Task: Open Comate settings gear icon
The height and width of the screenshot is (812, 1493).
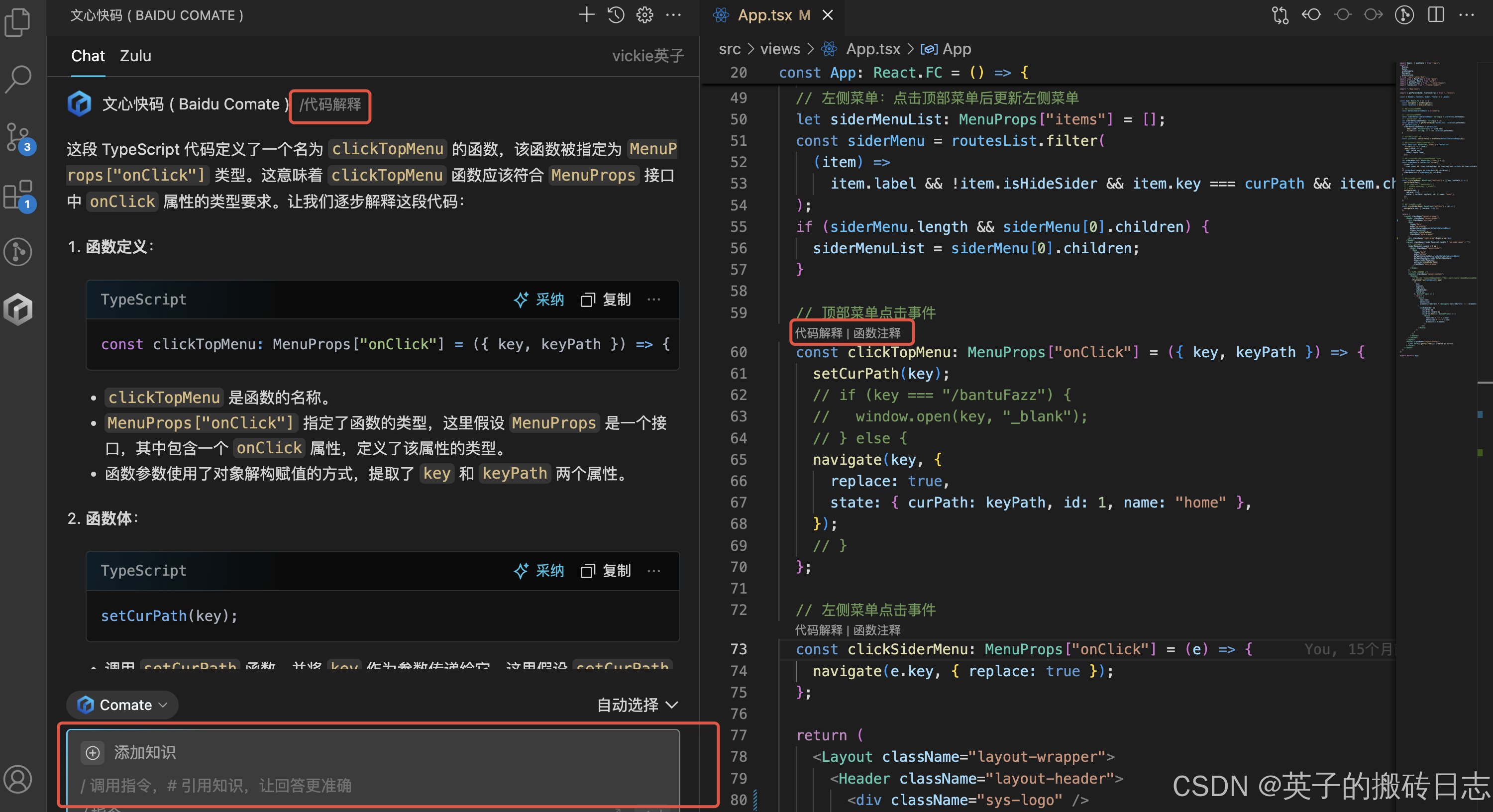Action: (x=644, y=15)
